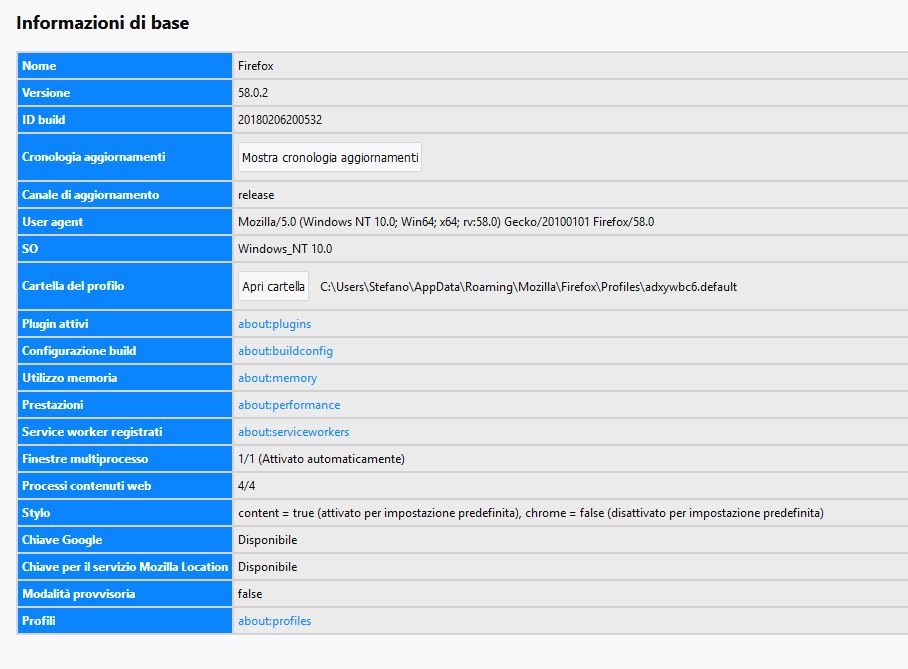Click the Windows_NT 10.0 value
Screen dimensions: 908x669
(285, 249)
